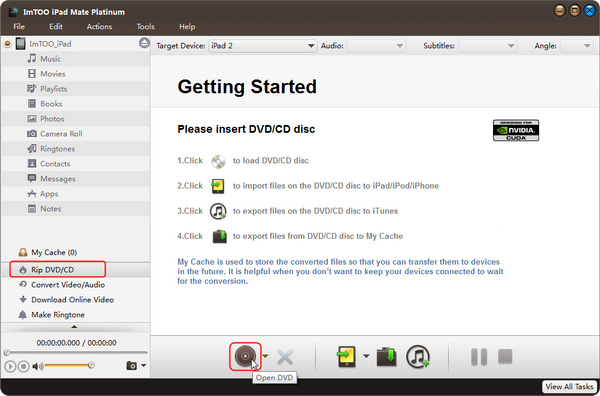600x396 pixels.
Task: Click the preview player stop button
Action: click(x=24, y=367)
